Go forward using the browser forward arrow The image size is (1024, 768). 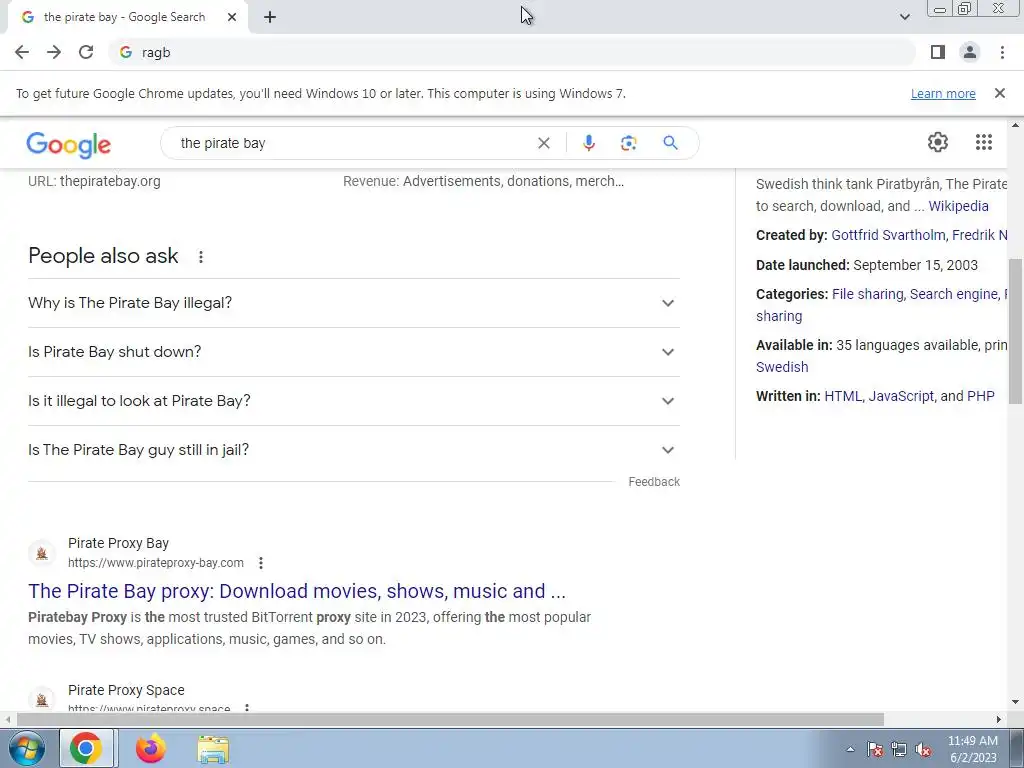coord(54,52)
